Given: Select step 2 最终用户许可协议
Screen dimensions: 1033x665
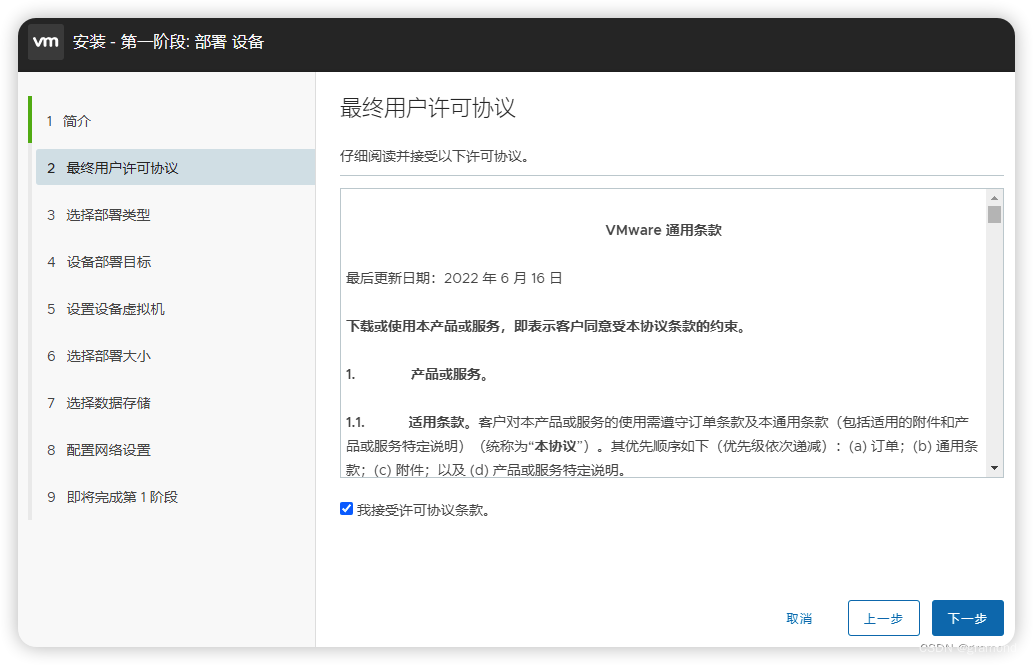Looking at the screenshot, I should click(175, 167).
